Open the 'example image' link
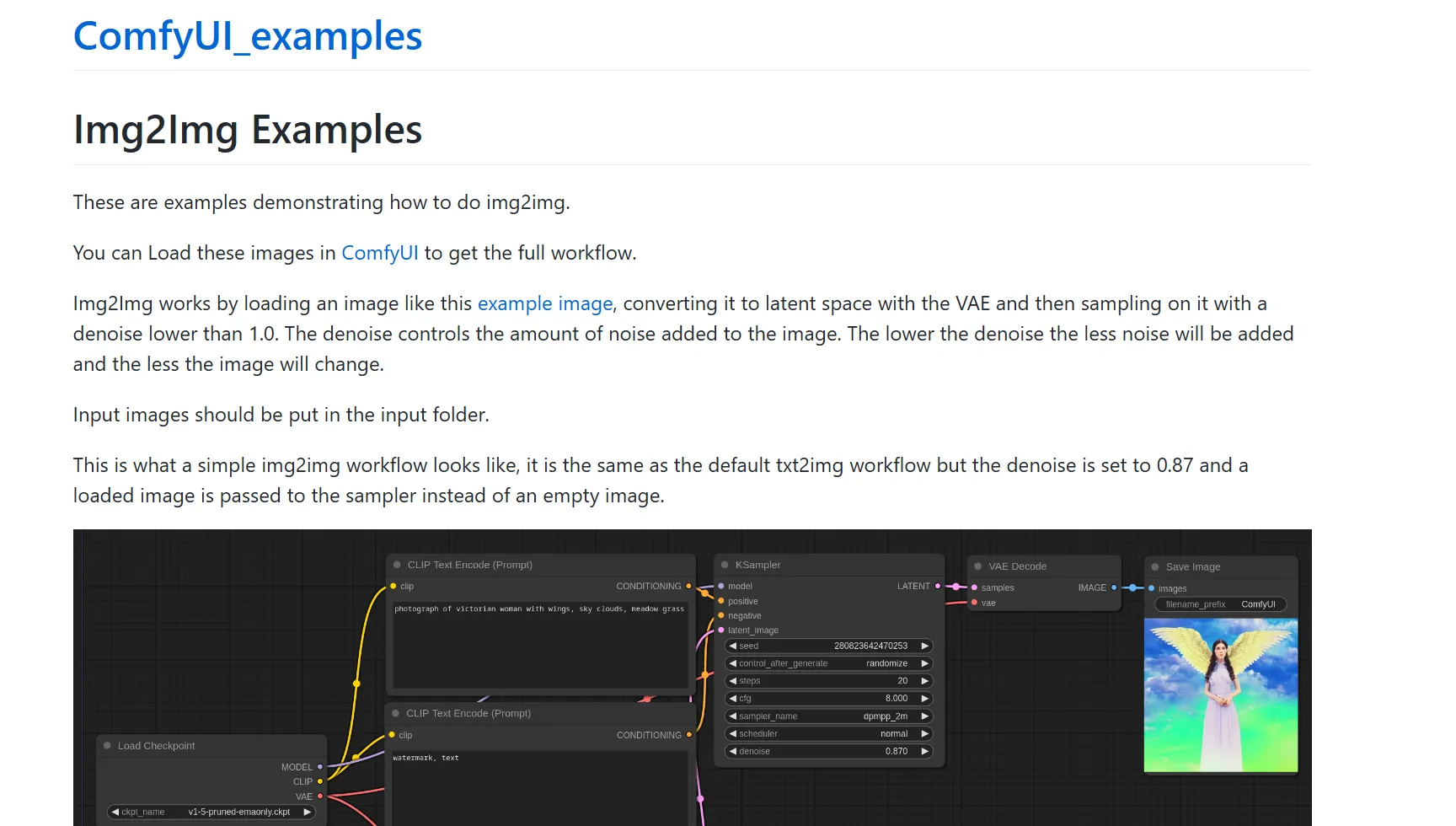 (545, 303)
